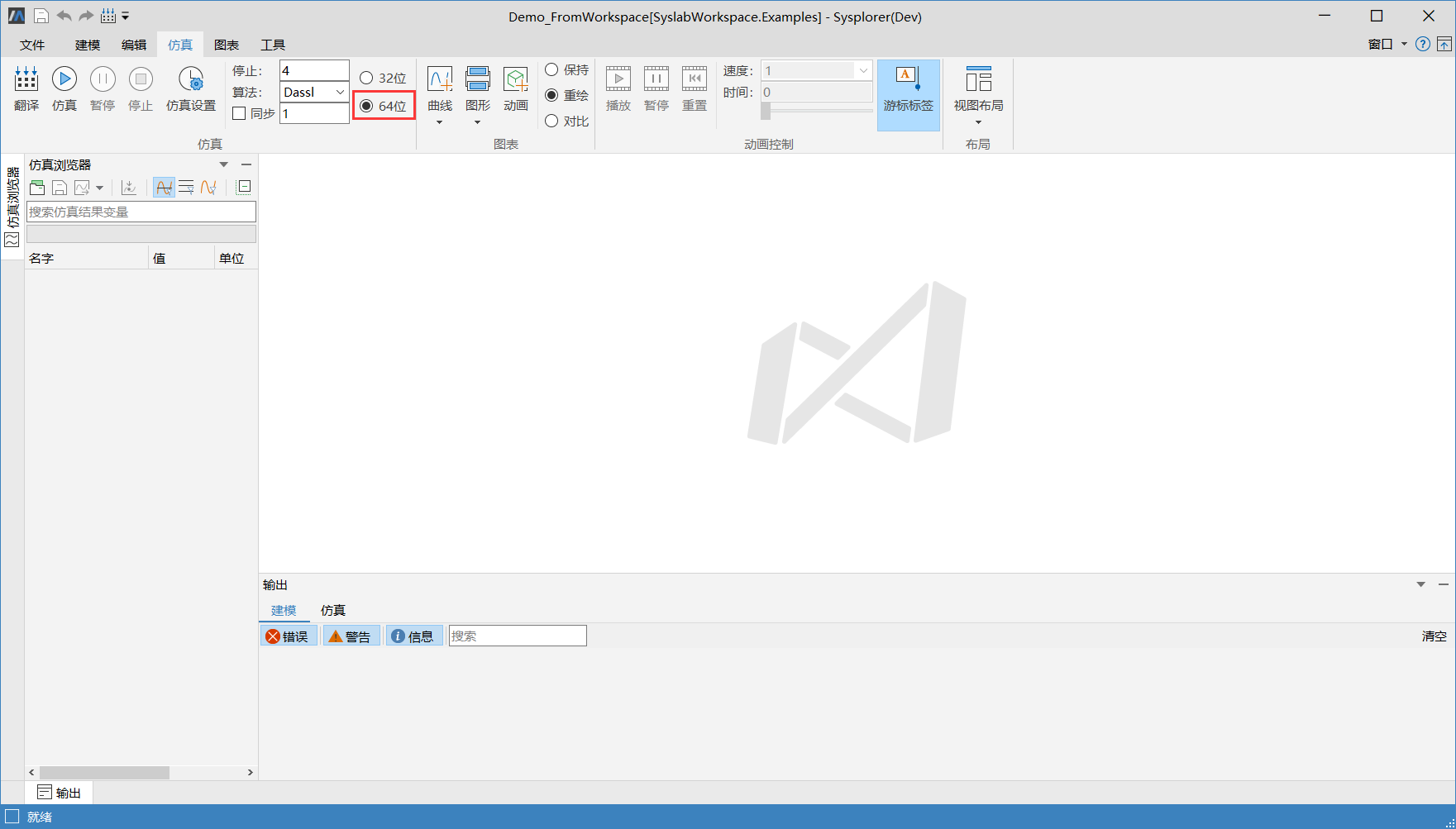
Task: Click the help question mark icon
Action: tap(1422, 45)
